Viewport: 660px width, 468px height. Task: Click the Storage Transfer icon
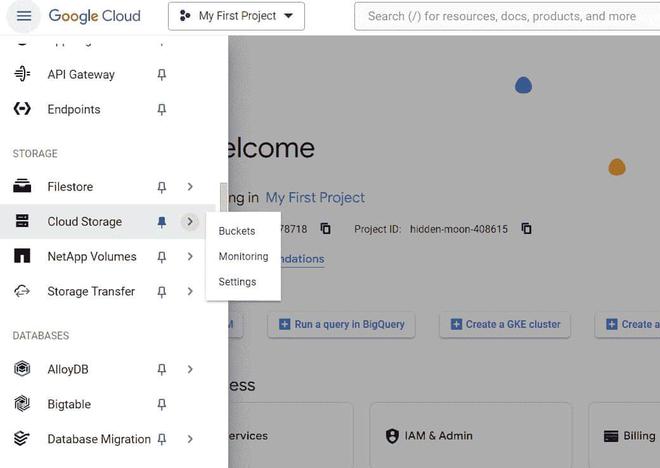pyautogui.click(x=22, y=292)
